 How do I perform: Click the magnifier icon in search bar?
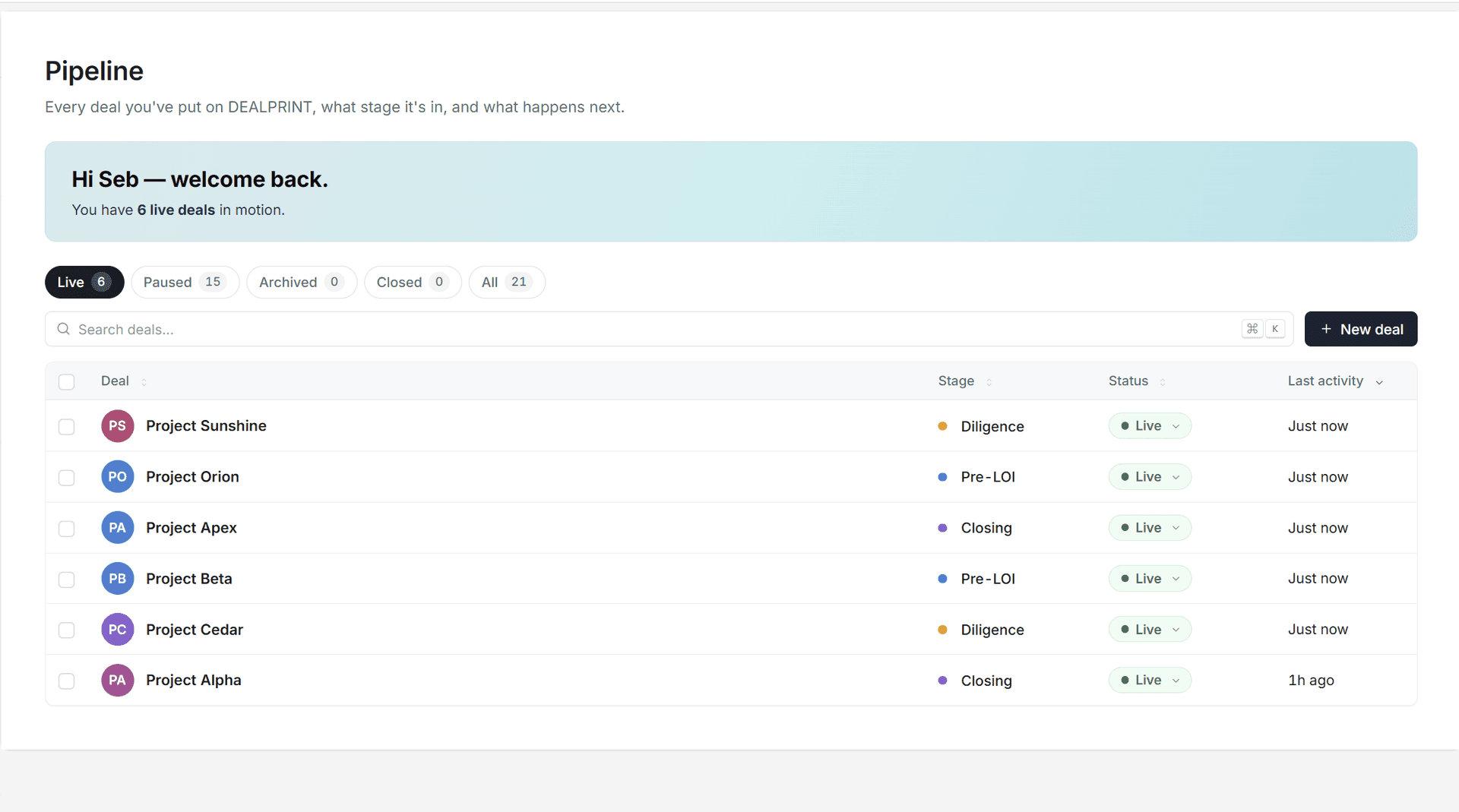click(x=64, y=329)
